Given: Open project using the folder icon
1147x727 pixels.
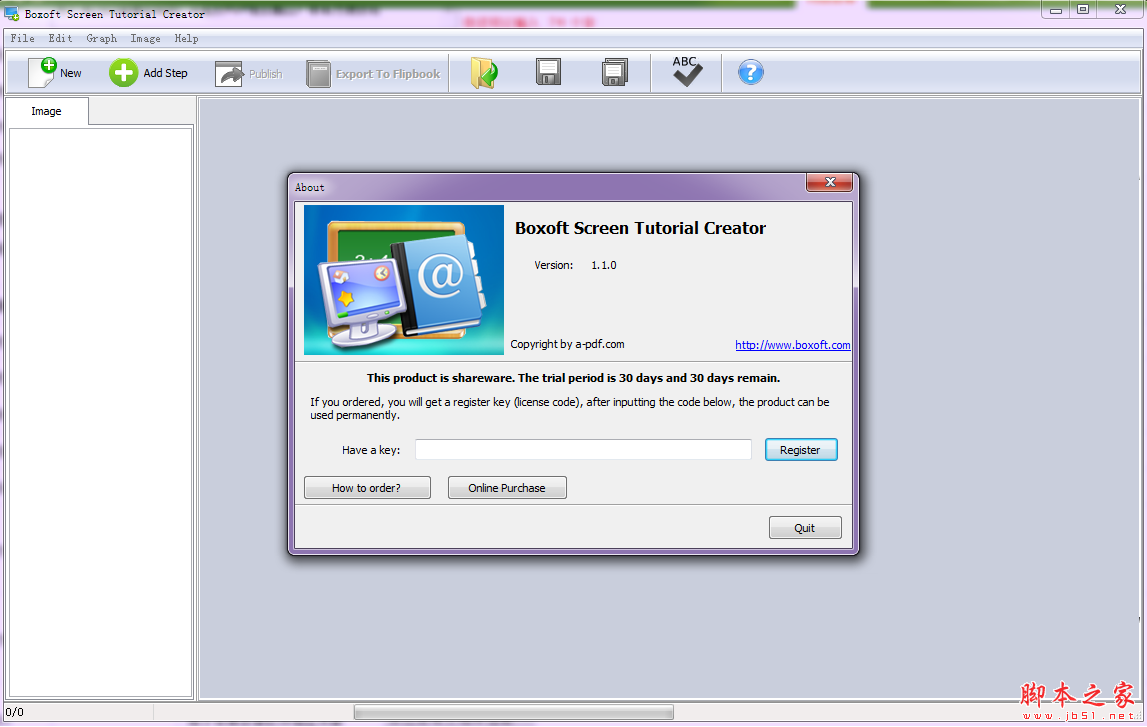Looking at the screenshot, I should click(484, 73).
